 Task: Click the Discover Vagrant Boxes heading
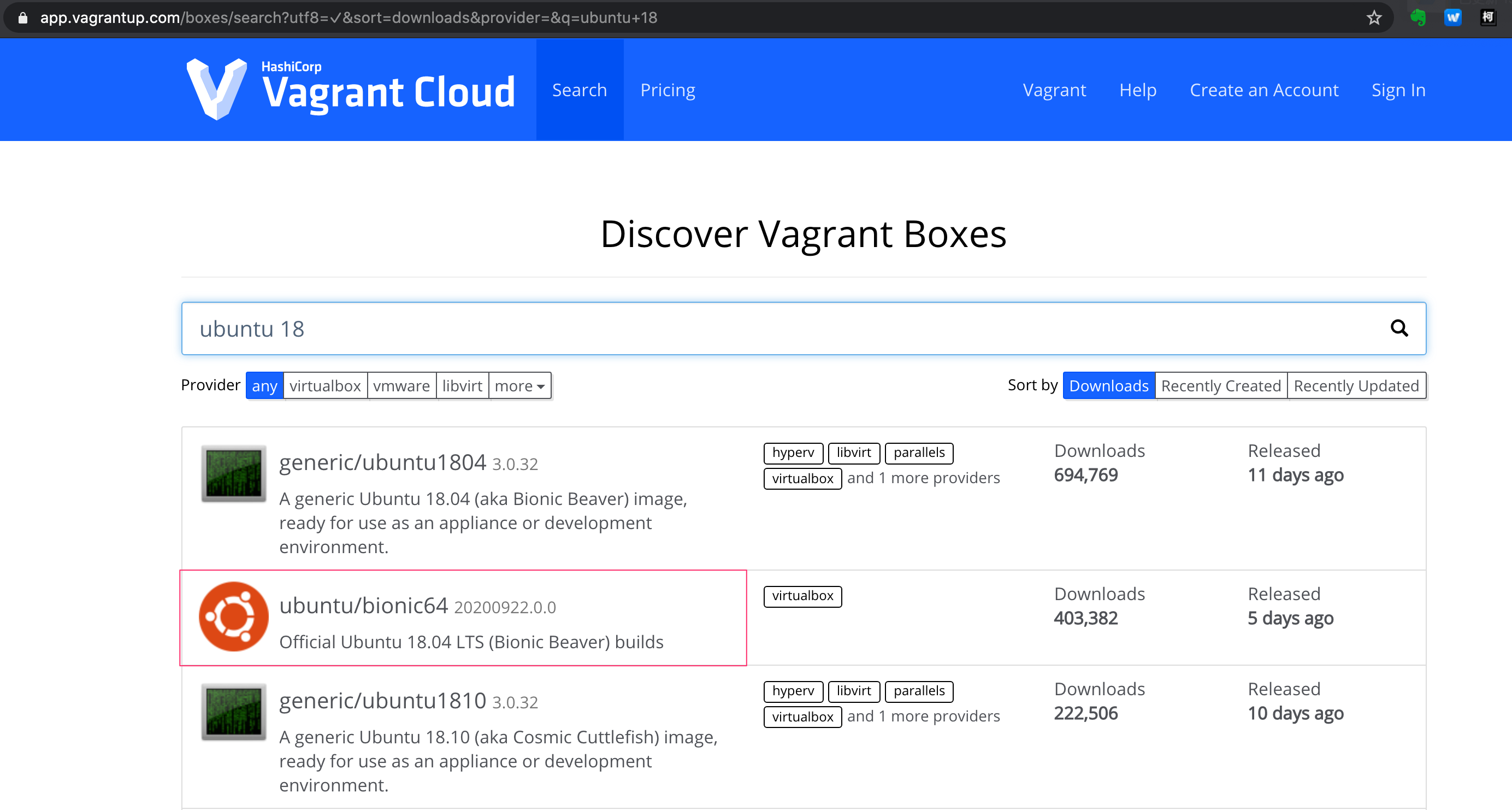(804, 234)
